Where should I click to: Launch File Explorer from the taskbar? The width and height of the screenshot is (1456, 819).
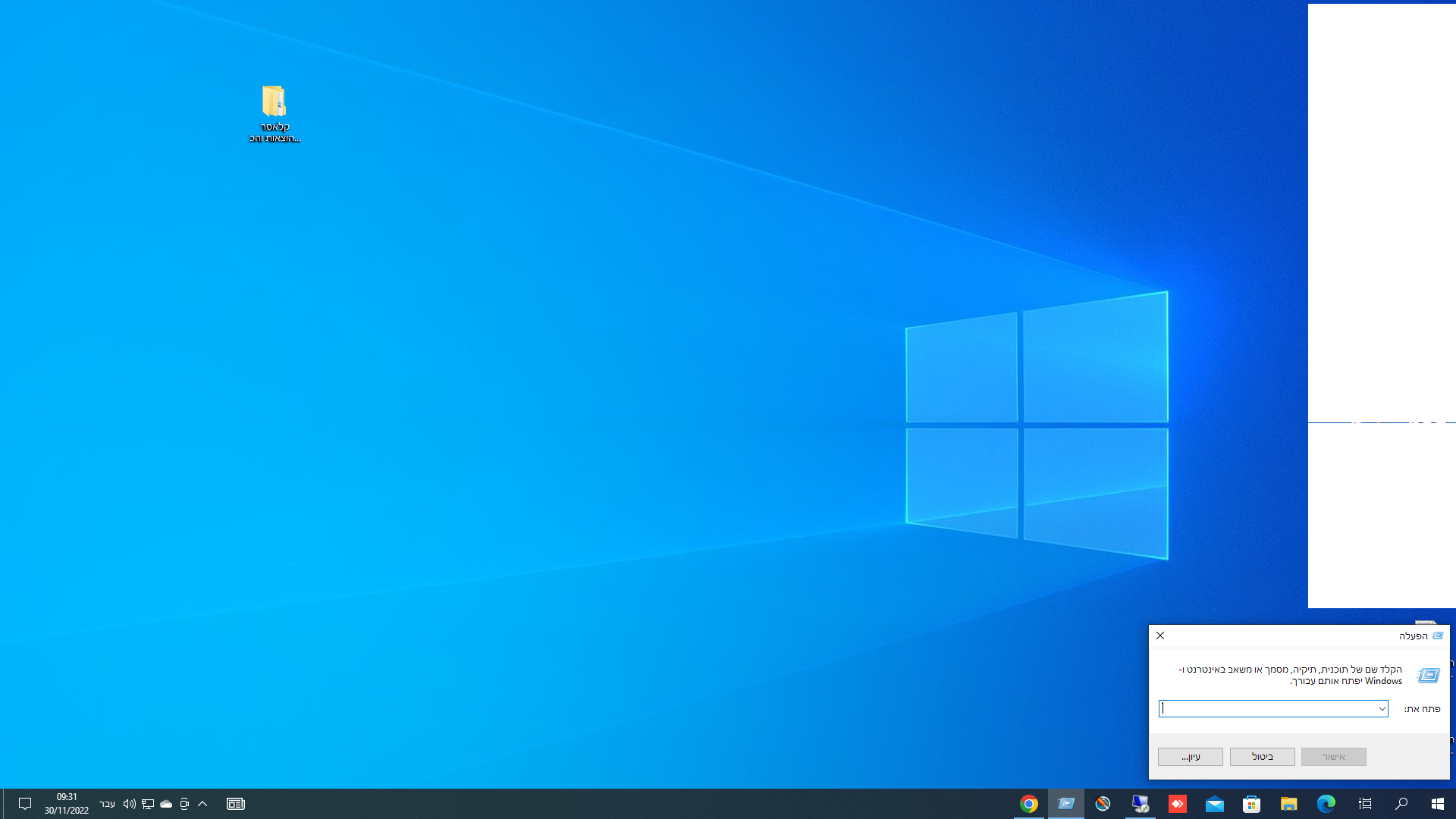click(x=1288, y=804)
